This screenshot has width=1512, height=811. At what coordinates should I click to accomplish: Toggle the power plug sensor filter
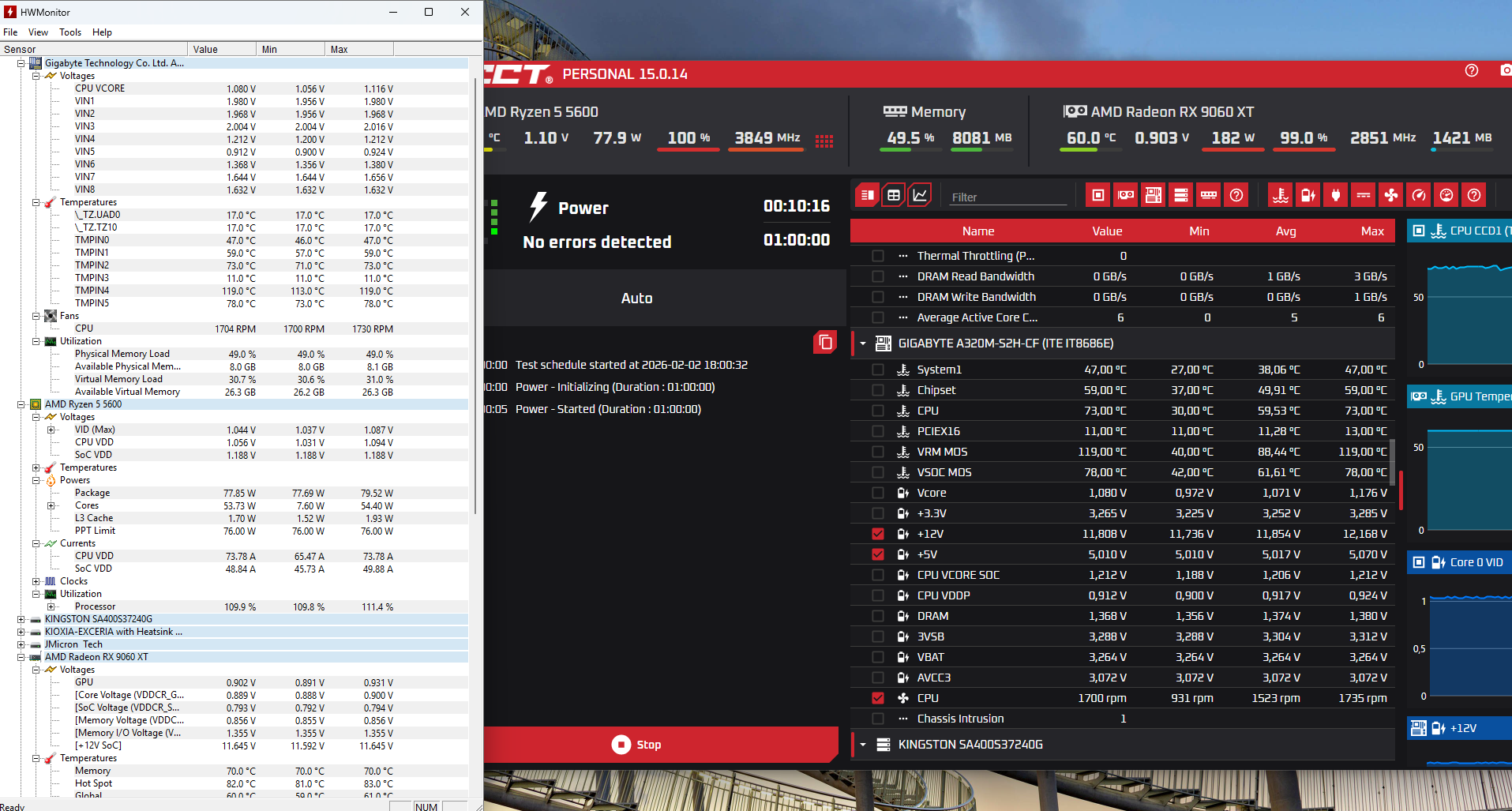1336,195
